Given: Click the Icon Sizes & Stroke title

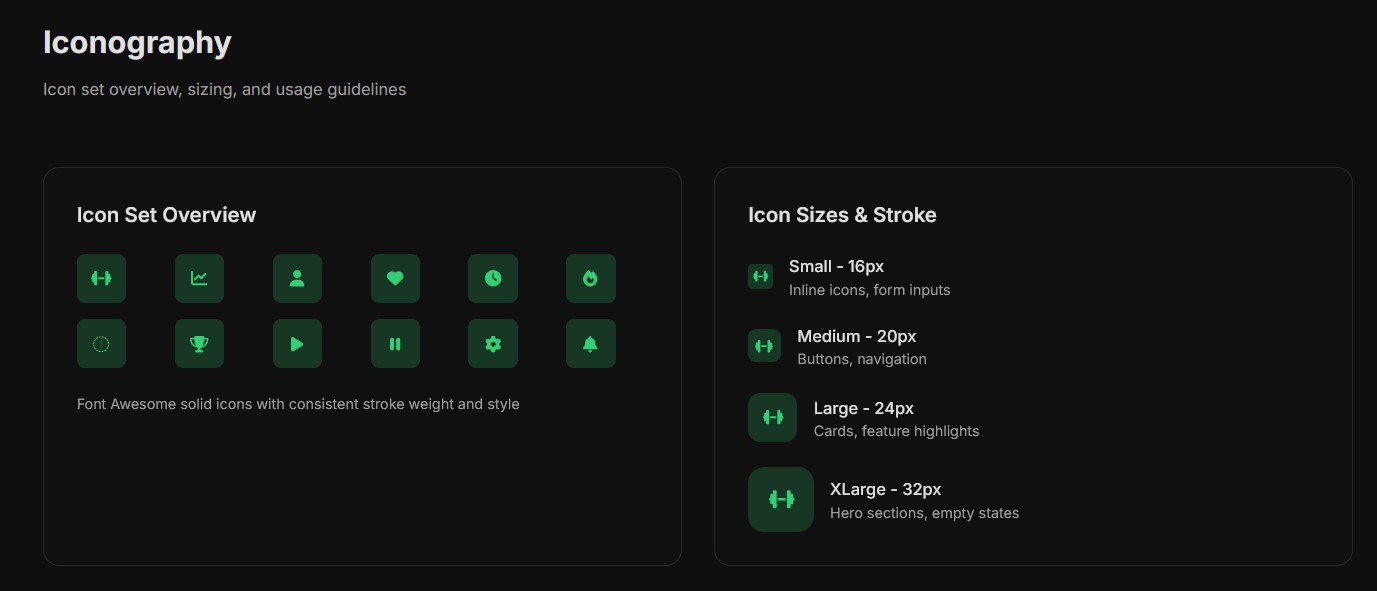Looking at the screenshot, I should [x=842, y=215].
